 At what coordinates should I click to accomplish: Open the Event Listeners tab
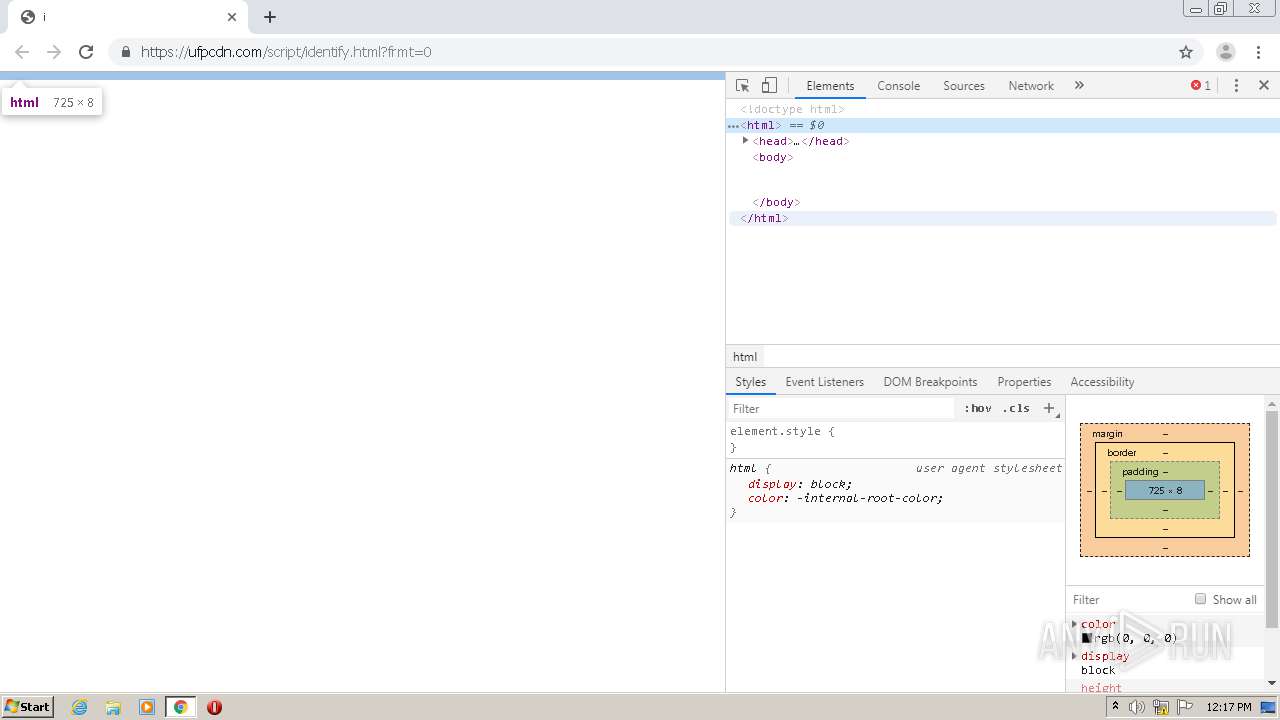(x=824, y=382)
